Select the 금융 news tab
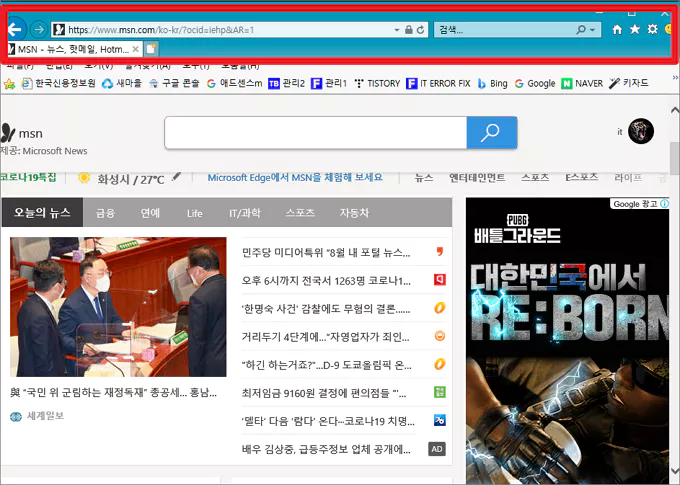The image size is (680, 485). coord(105,213)
